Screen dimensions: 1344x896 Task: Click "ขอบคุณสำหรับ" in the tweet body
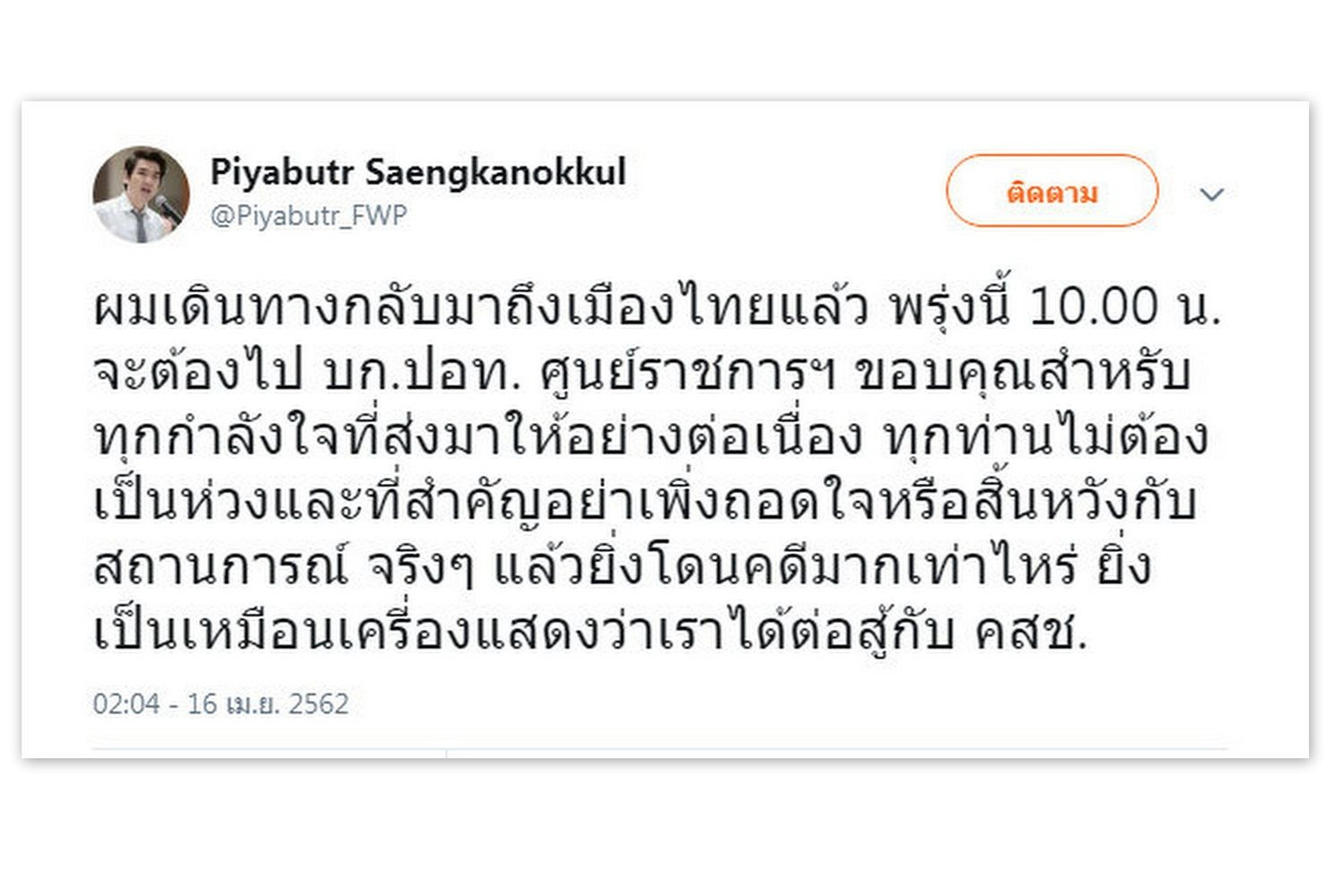point(1022,373)
